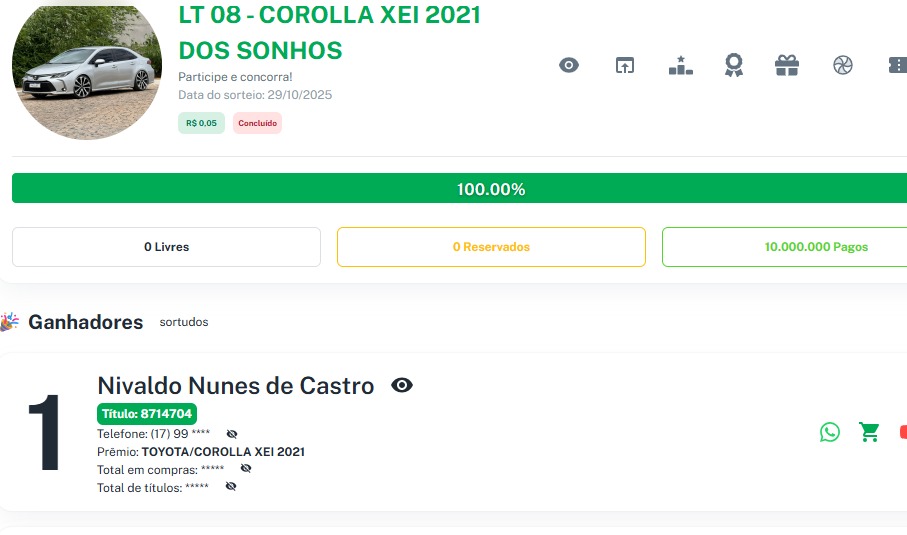Screen dimensions: 907x535
Task: Click the spinning wheel draw icon
Action: pyautogui.click(x=842, y=66)
